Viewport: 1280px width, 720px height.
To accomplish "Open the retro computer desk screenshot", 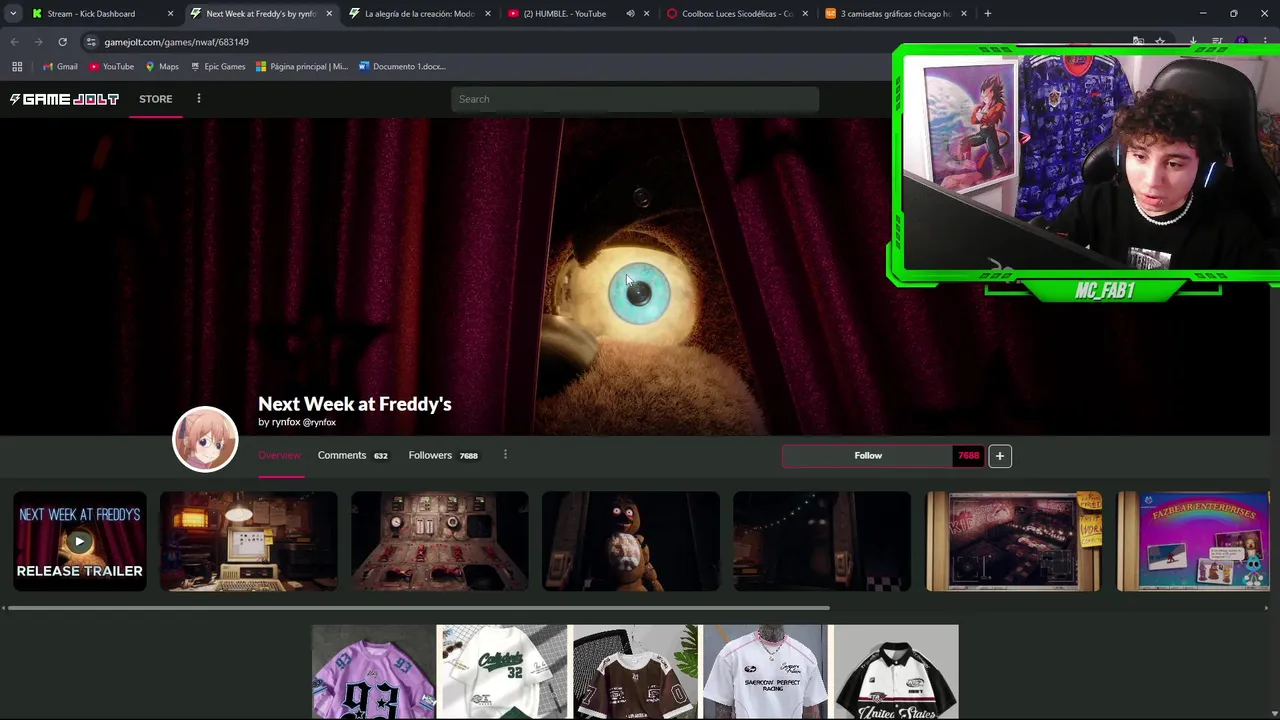I will [249, 541].
